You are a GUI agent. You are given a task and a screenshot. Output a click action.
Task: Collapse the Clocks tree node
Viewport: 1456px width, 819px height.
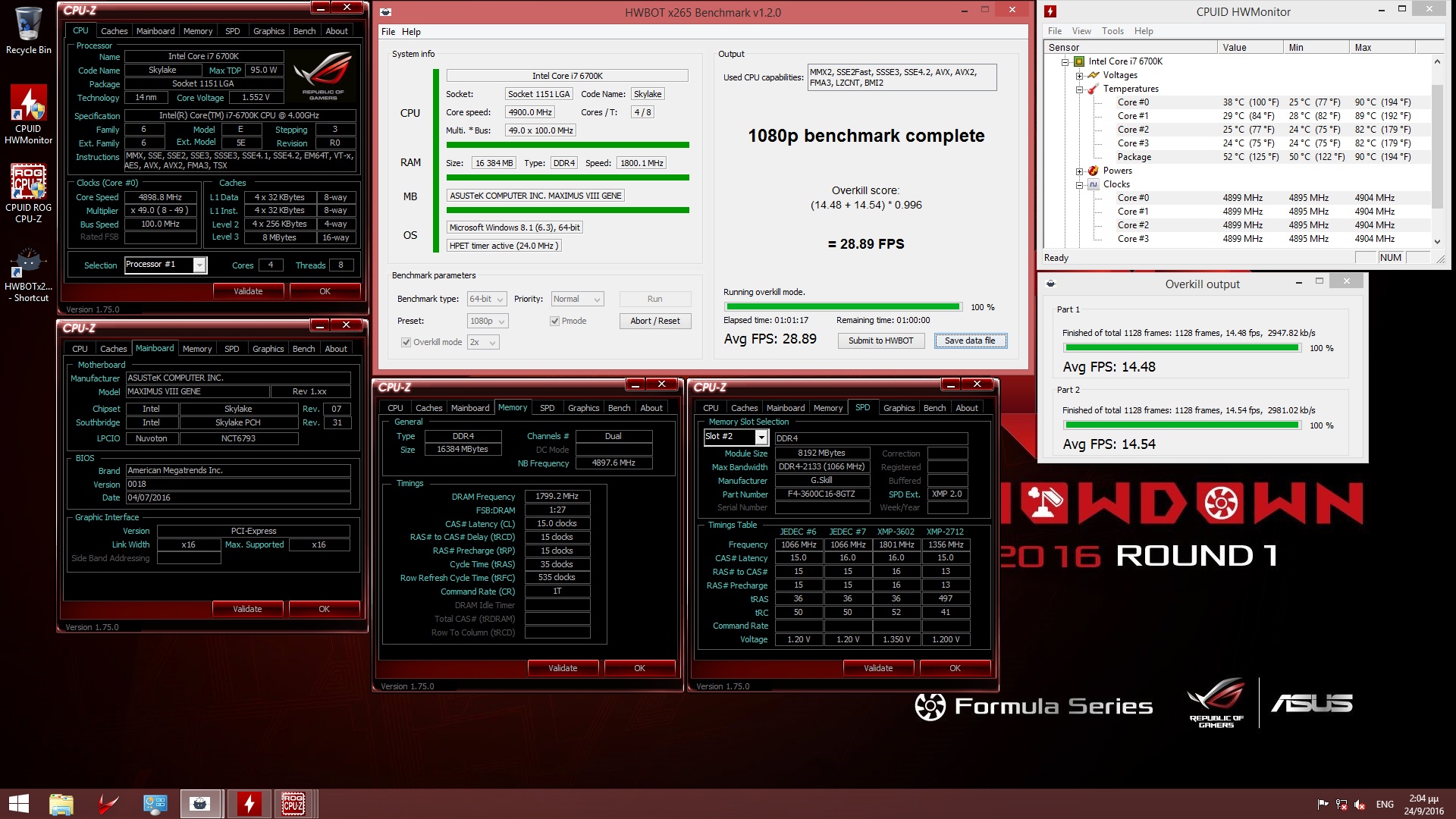click(x=1079, y=184)
